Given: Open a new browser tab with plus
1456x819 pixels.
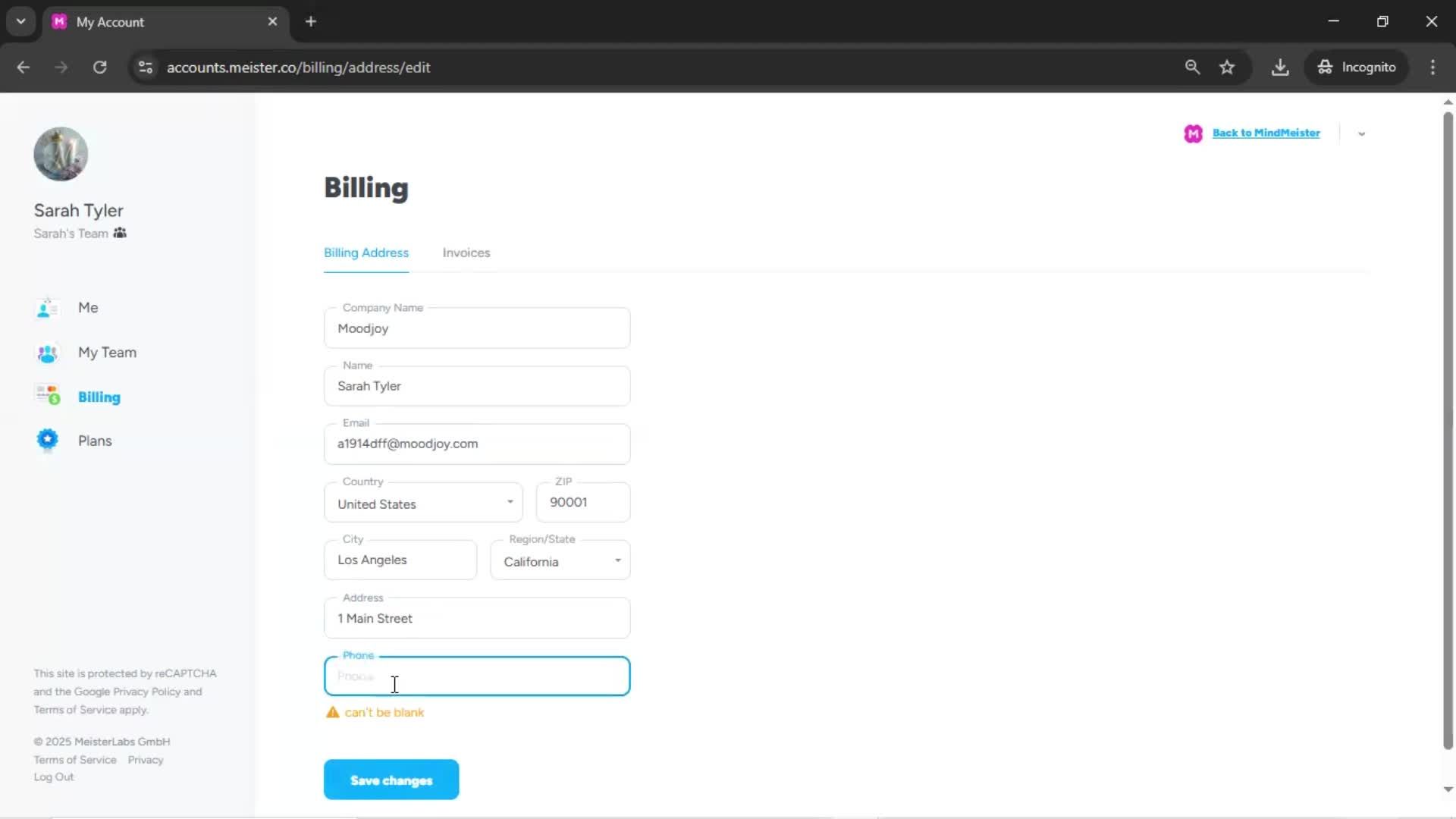Looking at the screenshot, I should 311,21.
